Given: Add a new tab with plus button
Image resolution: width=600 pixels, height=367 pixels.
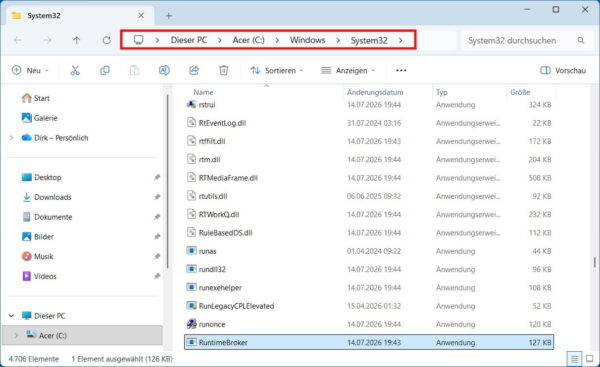Looking at the screenshot, I should click(x=169, y=16).
